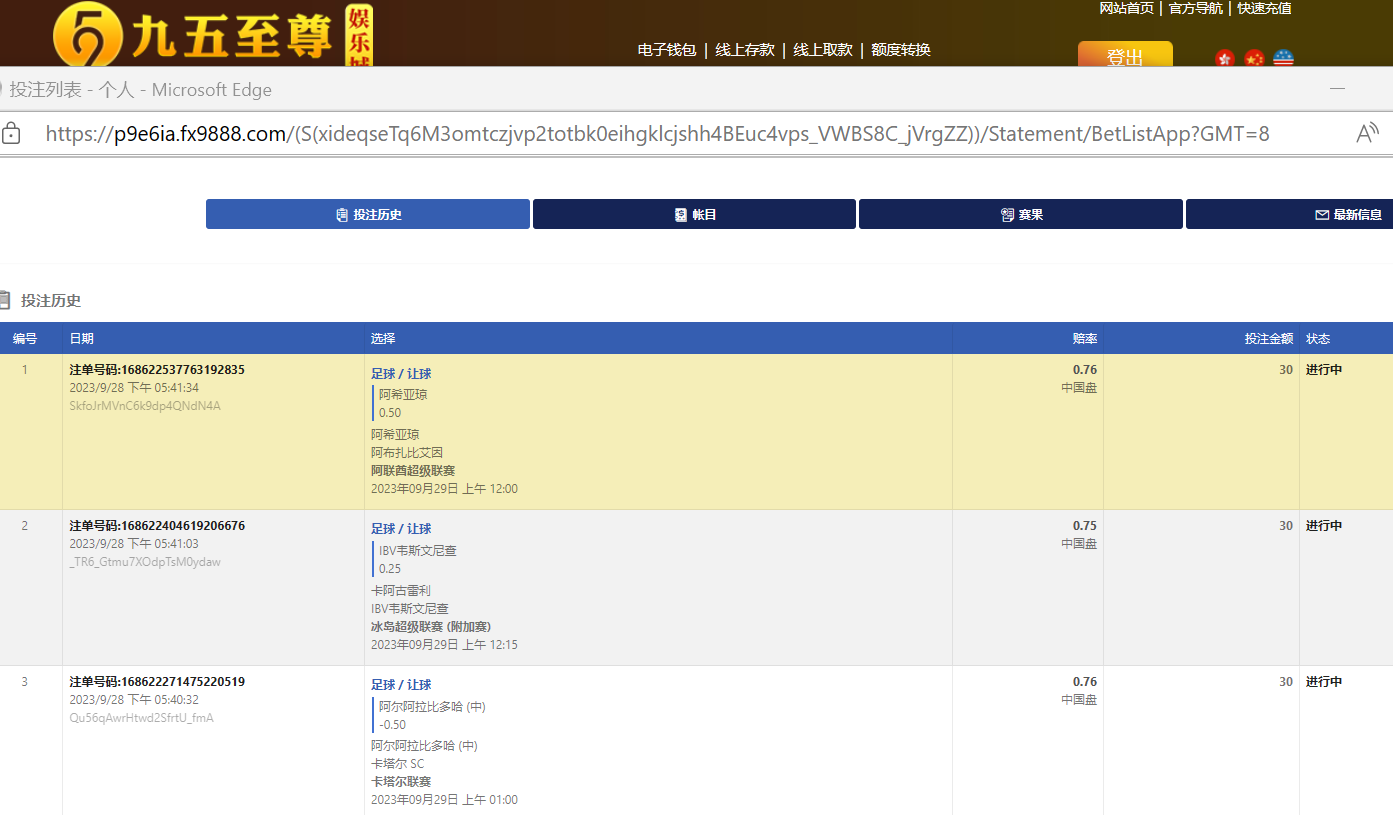Switch language with the China flag icon
Screen dimensions: 1393x815
pos(1254,59)
